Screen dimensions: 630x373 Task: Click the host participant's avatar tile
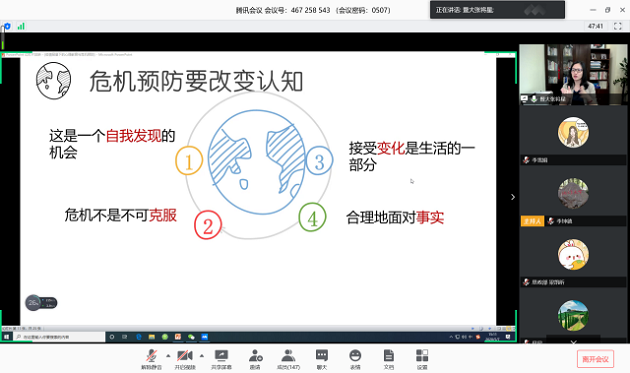pos(573,194)
